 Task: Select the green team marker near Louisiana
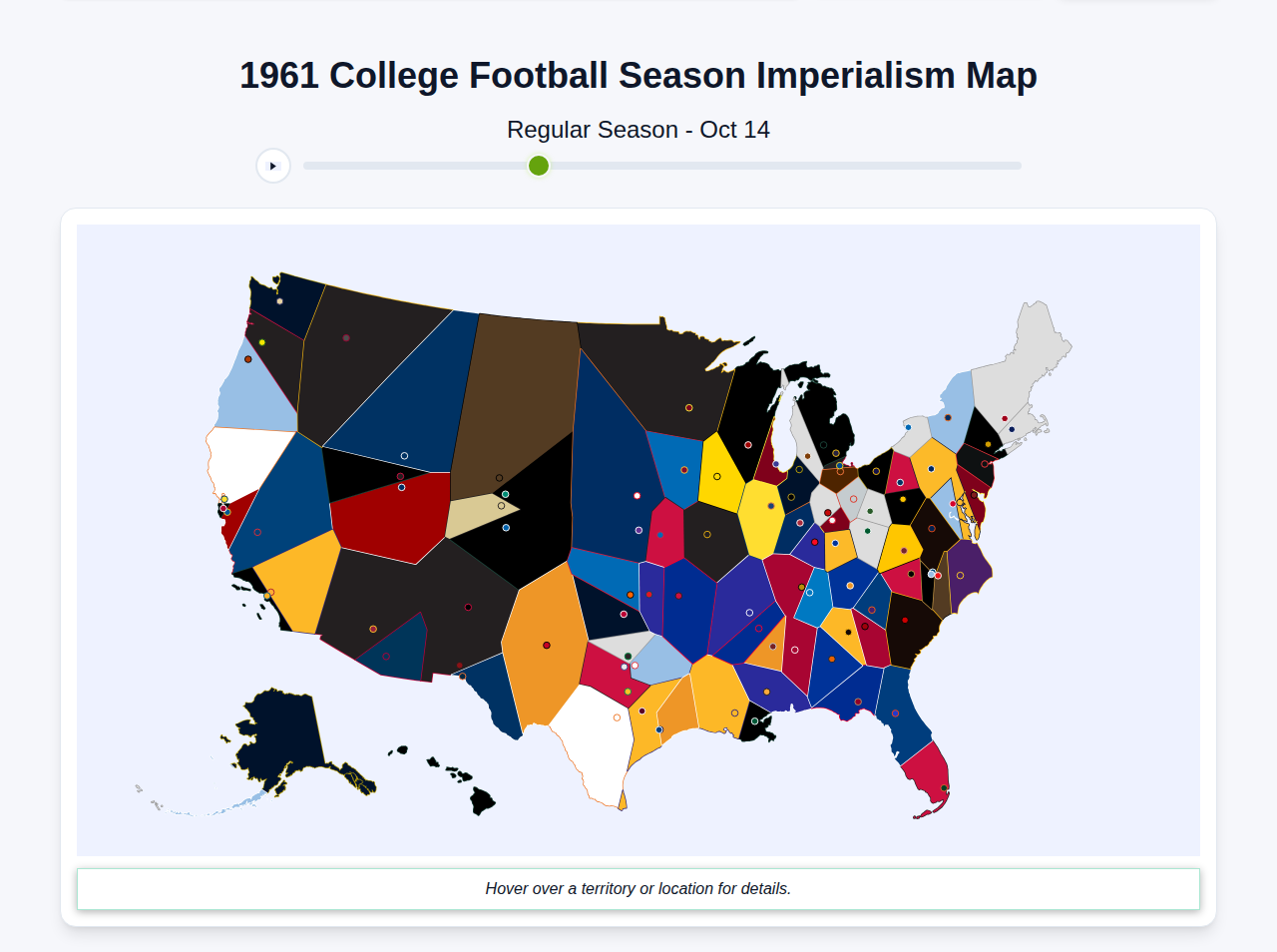tap(754, 721)
